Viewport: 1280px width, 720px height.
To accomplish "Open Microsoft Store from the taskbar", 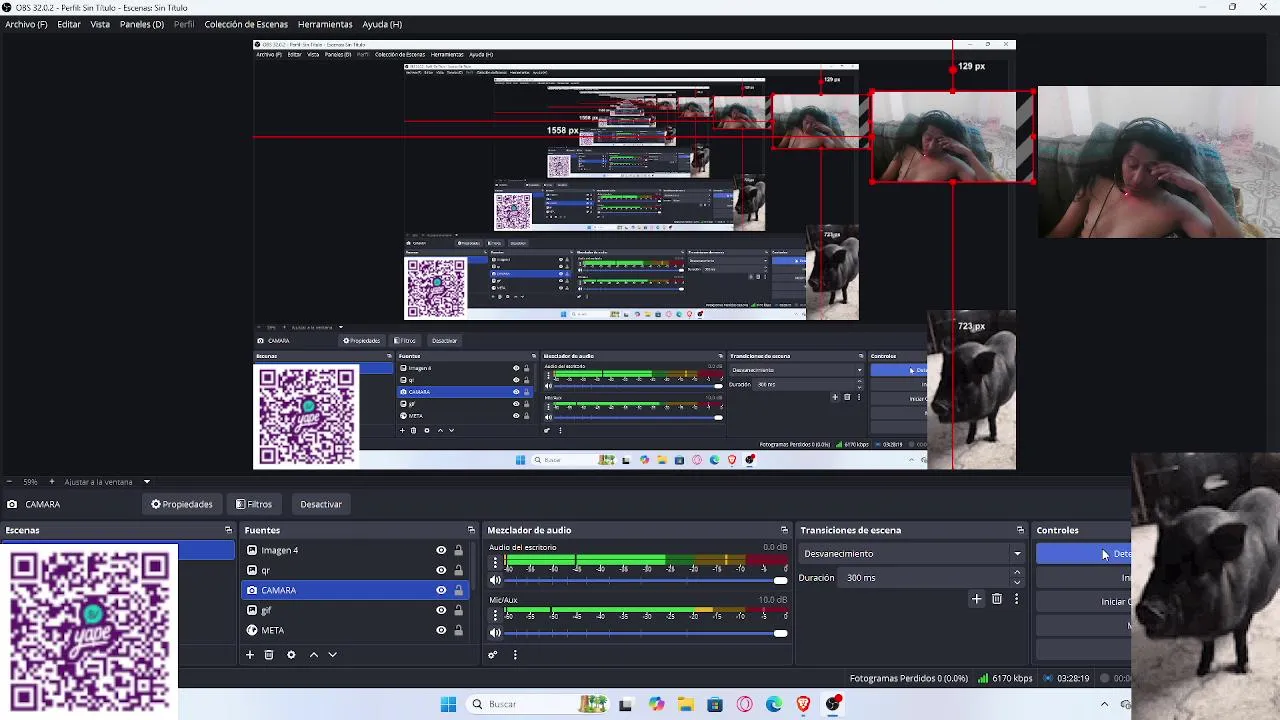I will [x=714, y=704].
